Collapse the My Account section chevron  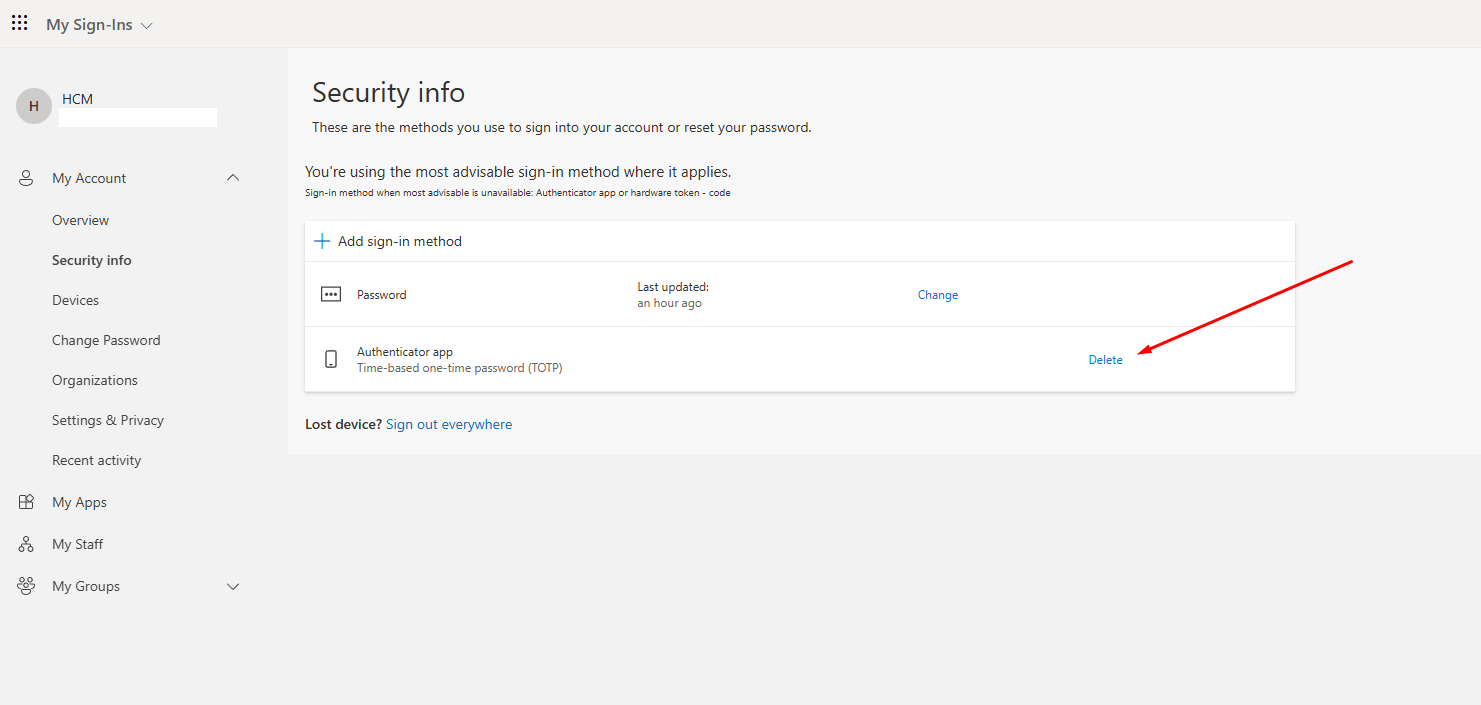(x=233, y=178)
